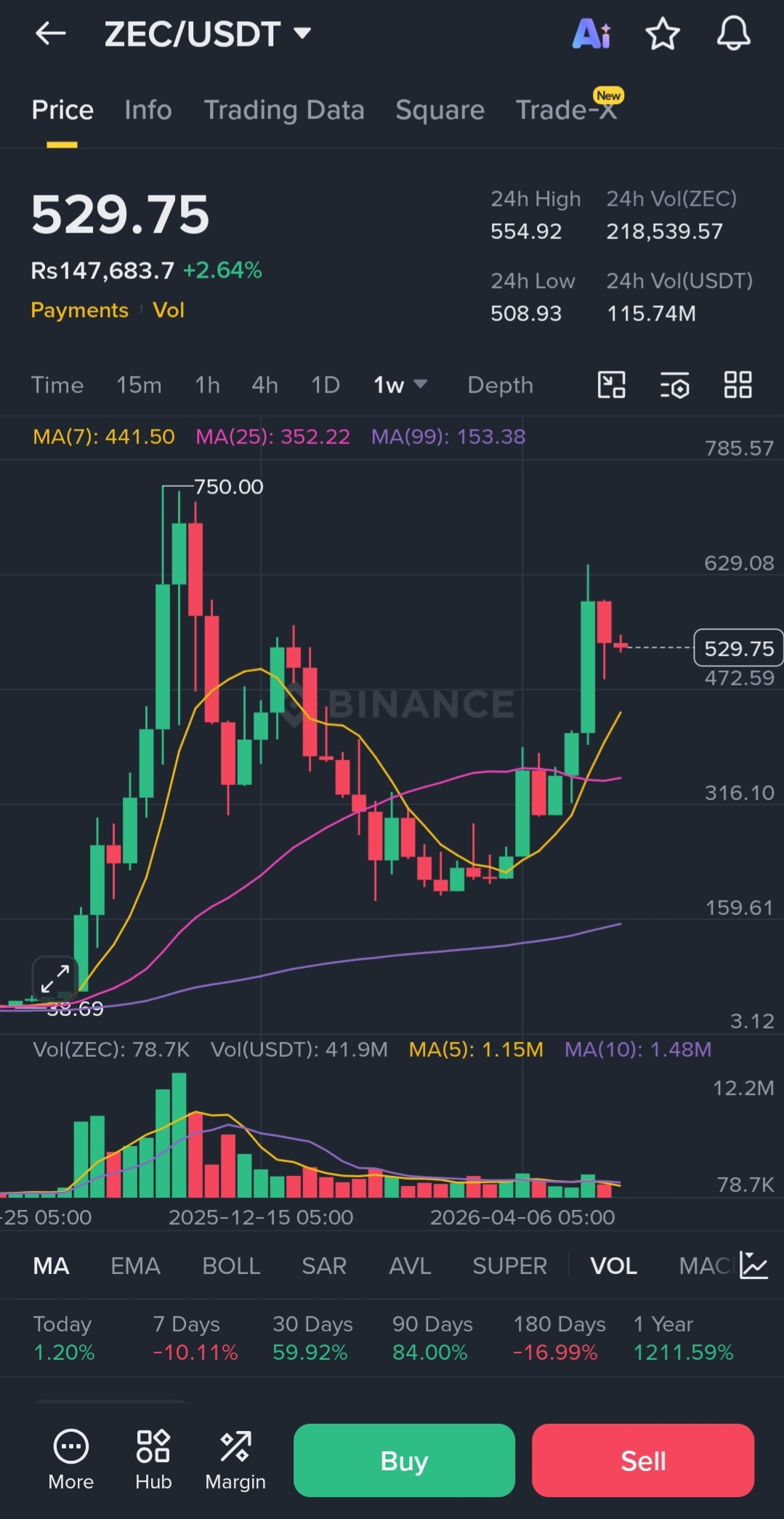Tap the Today 1.20% change
Image resolution: width=784 pixels, height=1519 pixels.
pos(64,1338)
